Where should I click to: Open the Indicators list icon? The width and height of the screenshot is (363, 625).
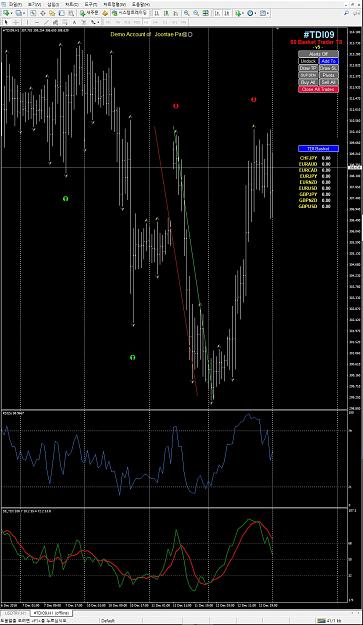coord(238,13)
